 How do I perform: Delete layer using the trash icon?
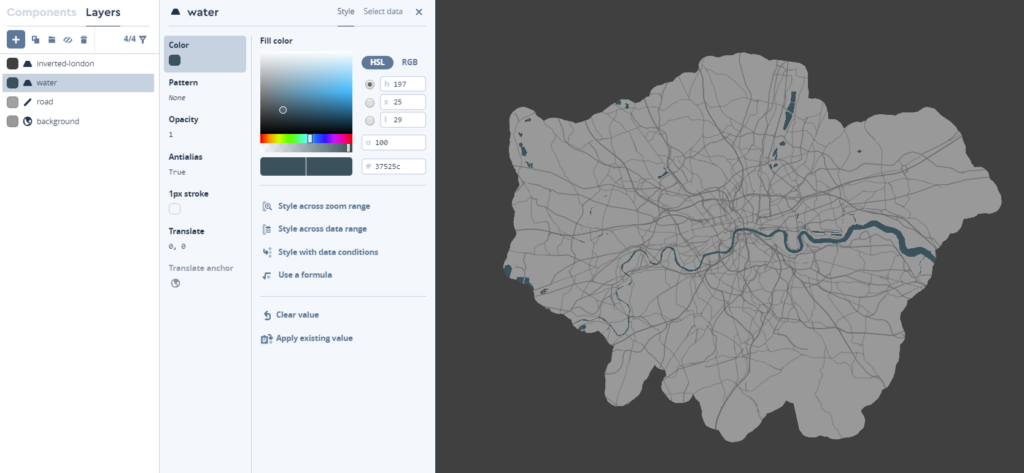click(84, 40)
